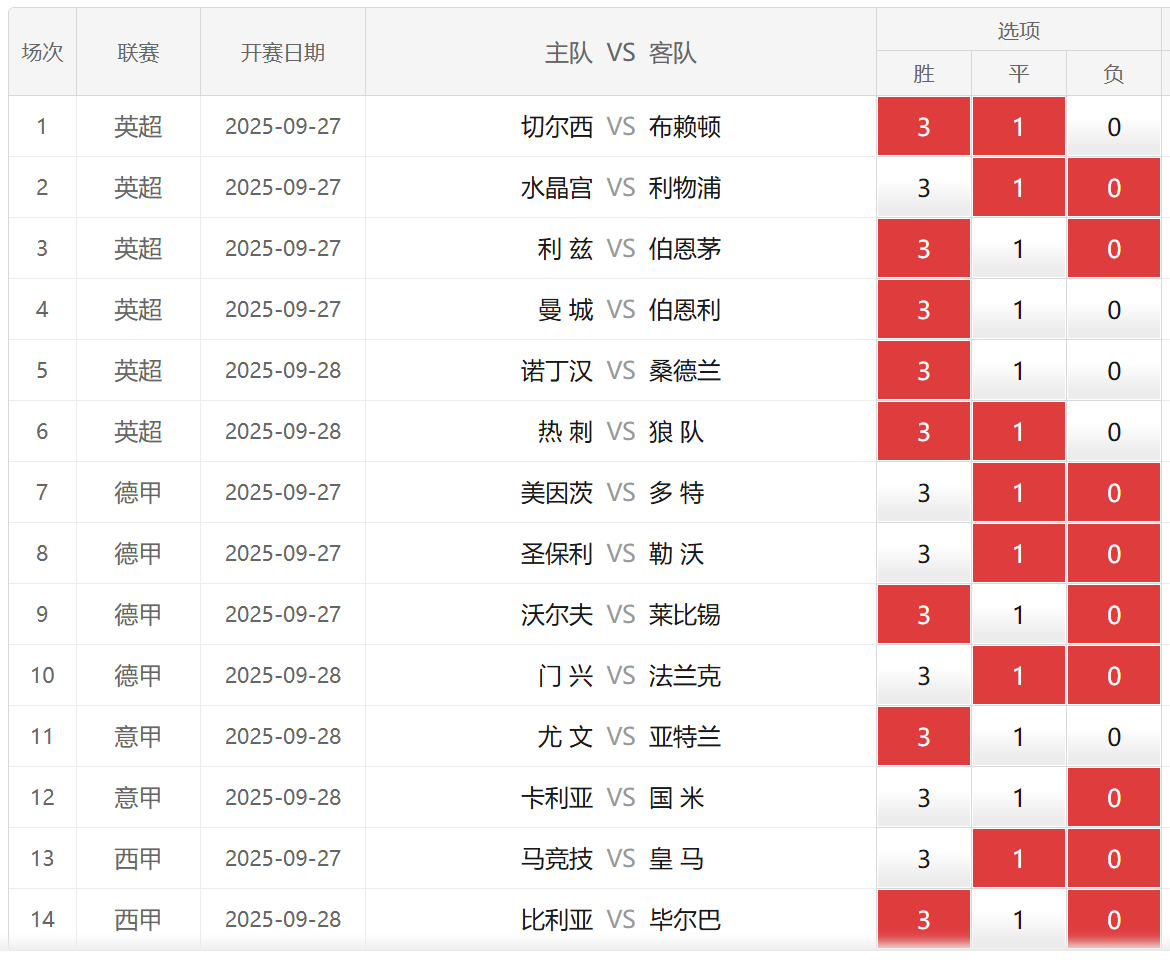Viewport: 1170px width, 960px height.
Task: Select 负 (0) for 切尔西 VS 布赖顿
Action: 1113,127
